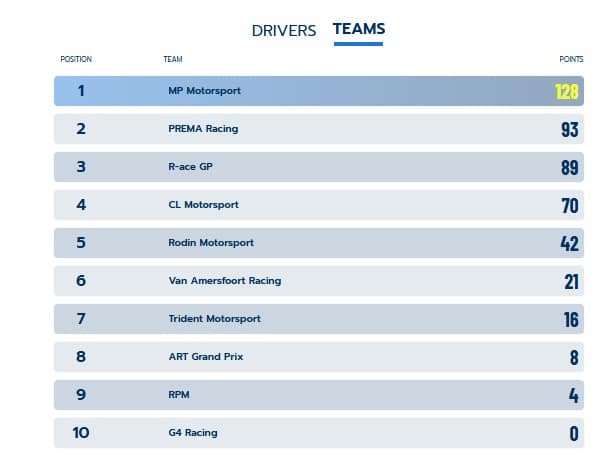Click Rodin Motorsport's 42 points value
613x471 pixels.
[x=570, y=244]
